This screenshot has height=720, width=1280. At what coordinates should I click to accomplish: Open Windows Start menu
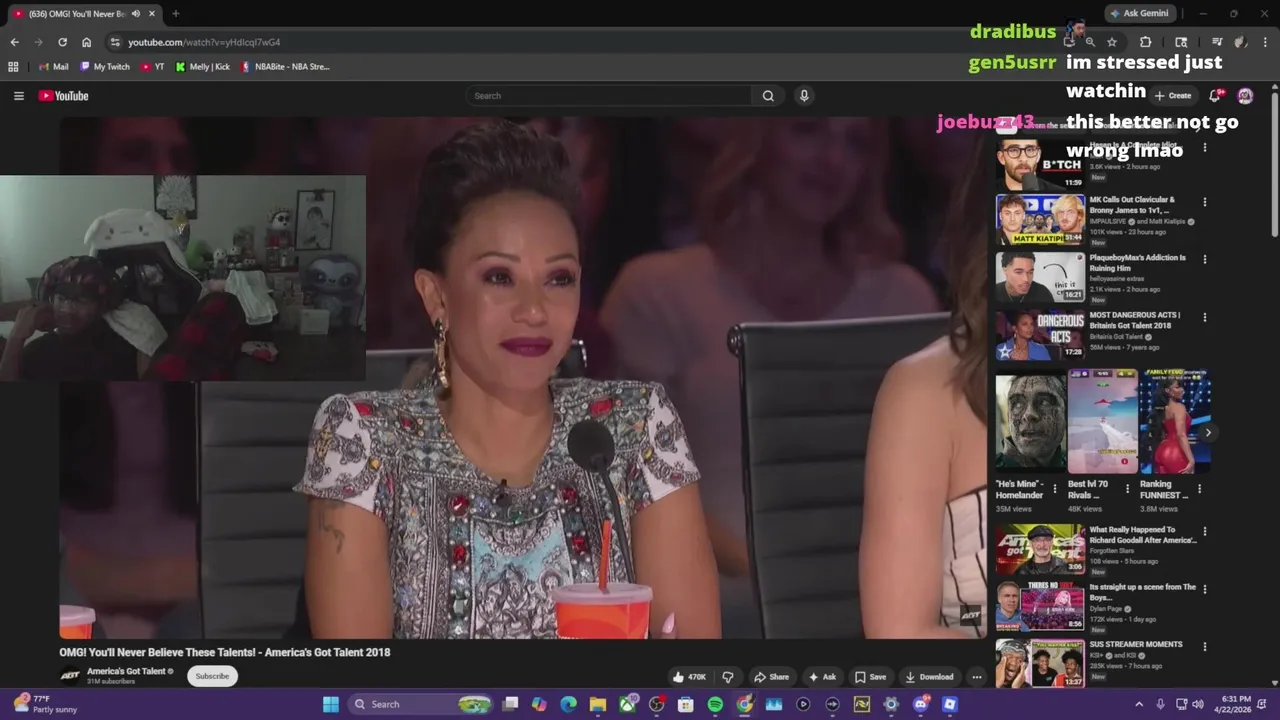point(331,704)
